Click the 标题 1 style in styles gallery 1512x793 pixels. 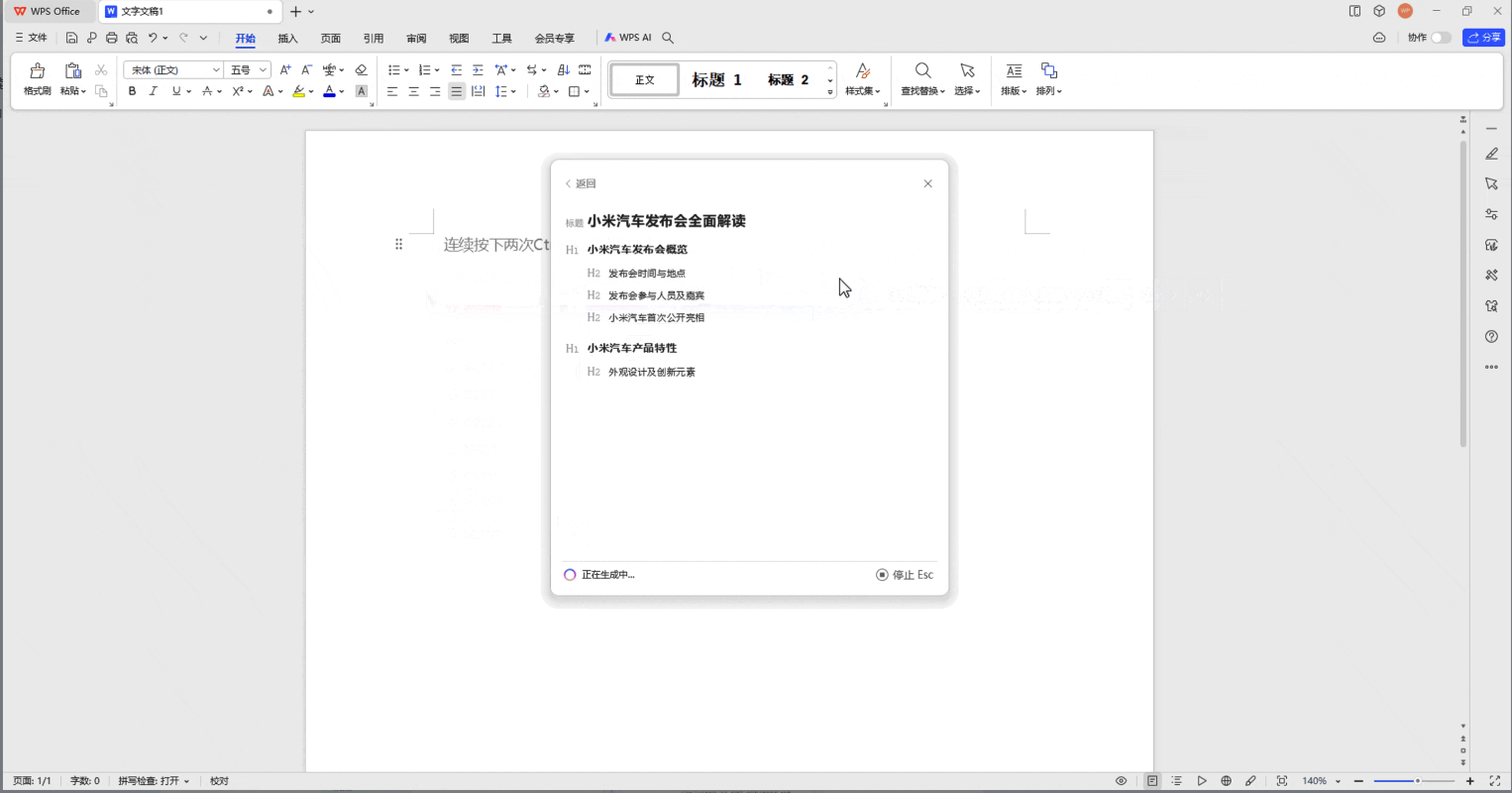tap(715, 79)
